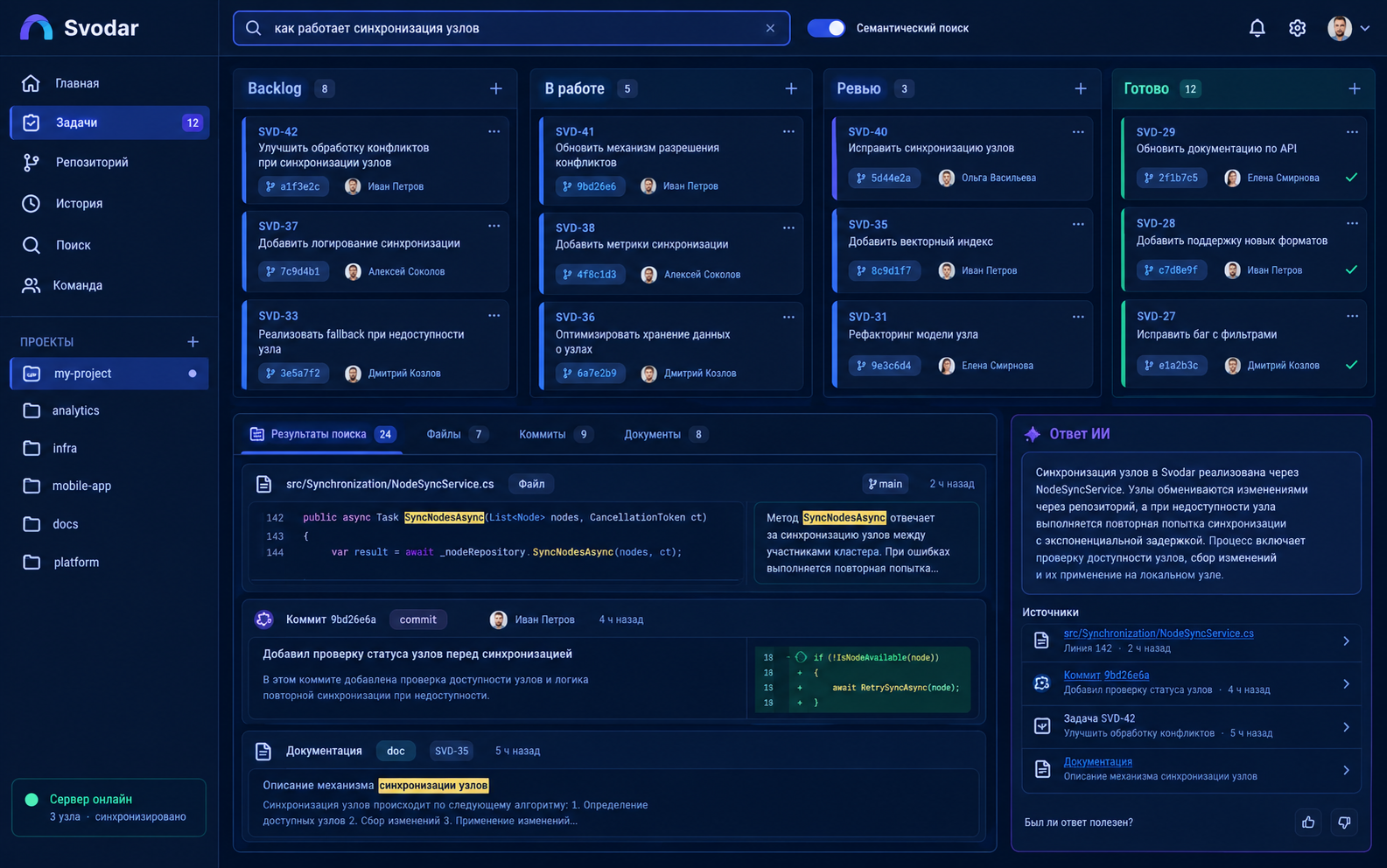Click the commit icon for 9bd26e6a result
Viewport: 1387px width, 868px height.
[264, 619]
